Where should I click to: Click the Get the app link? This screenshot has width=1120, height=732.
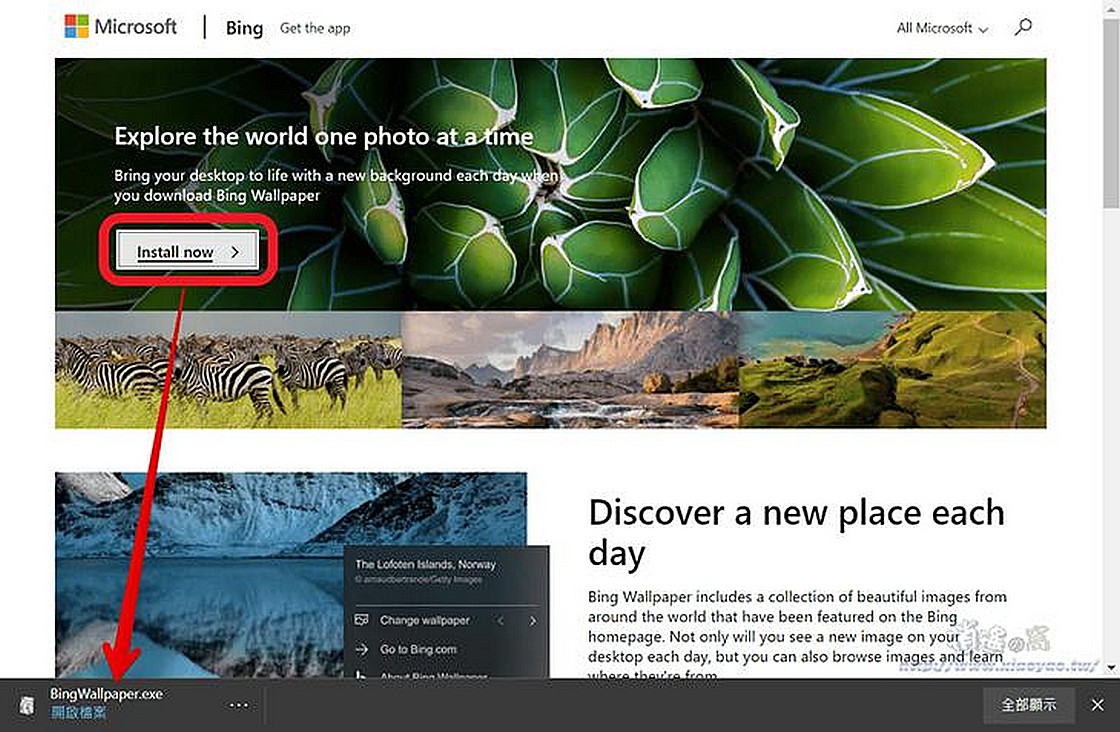(x=315, y=28)
